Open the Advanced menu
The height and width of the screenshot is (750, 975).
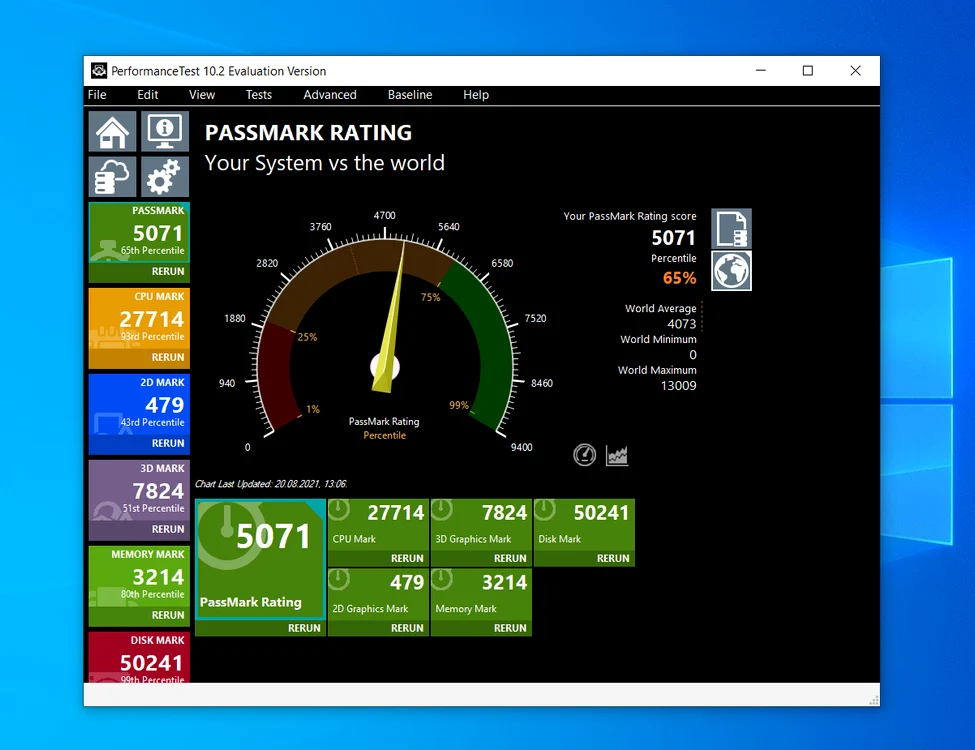pos(330,95)
